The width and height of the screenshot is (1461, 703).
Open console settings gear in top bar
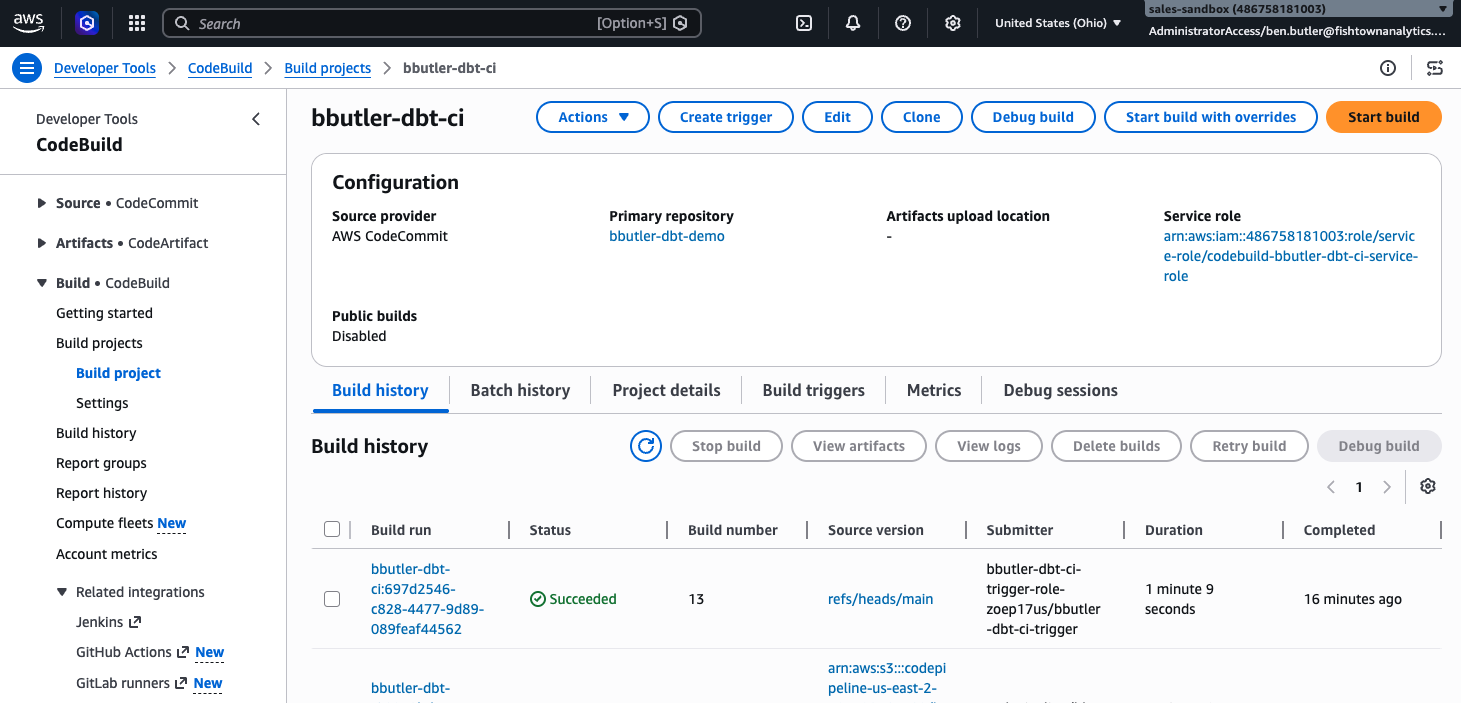[x=953, y=23]
